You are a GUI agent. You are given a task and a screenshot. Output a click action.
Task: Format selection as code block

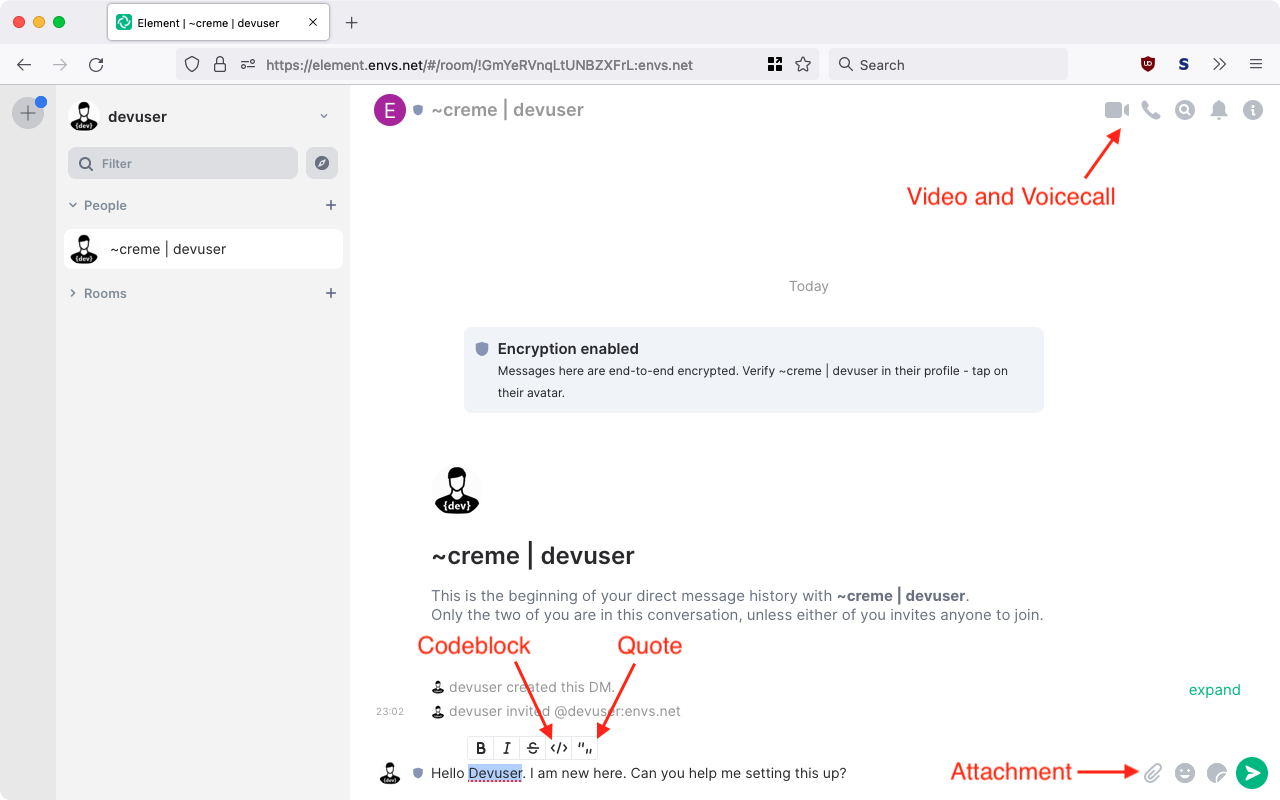pyautogui.click(x=559, y=748)
